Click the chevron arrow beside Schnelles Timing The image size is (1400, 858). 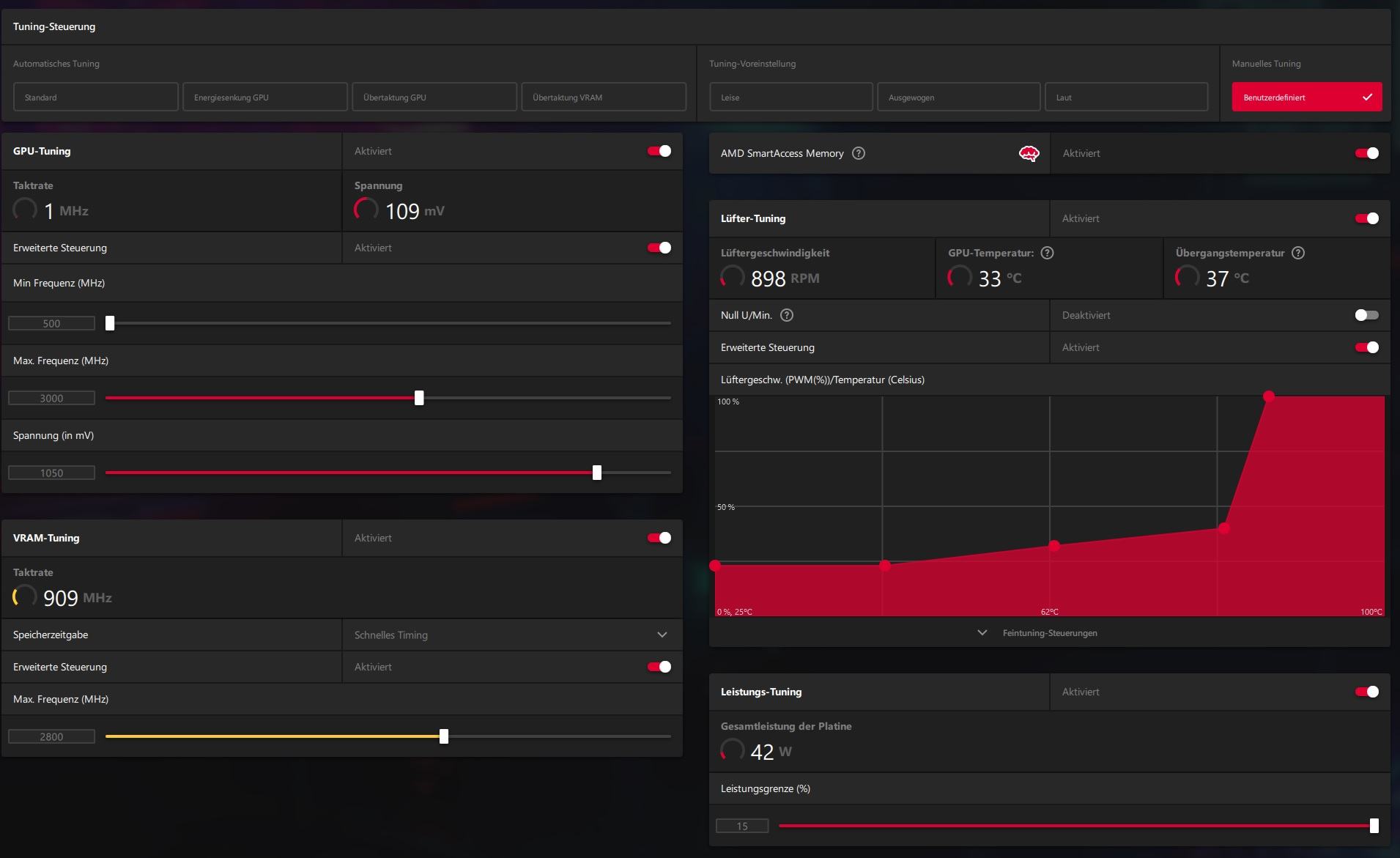pos(662,635)
